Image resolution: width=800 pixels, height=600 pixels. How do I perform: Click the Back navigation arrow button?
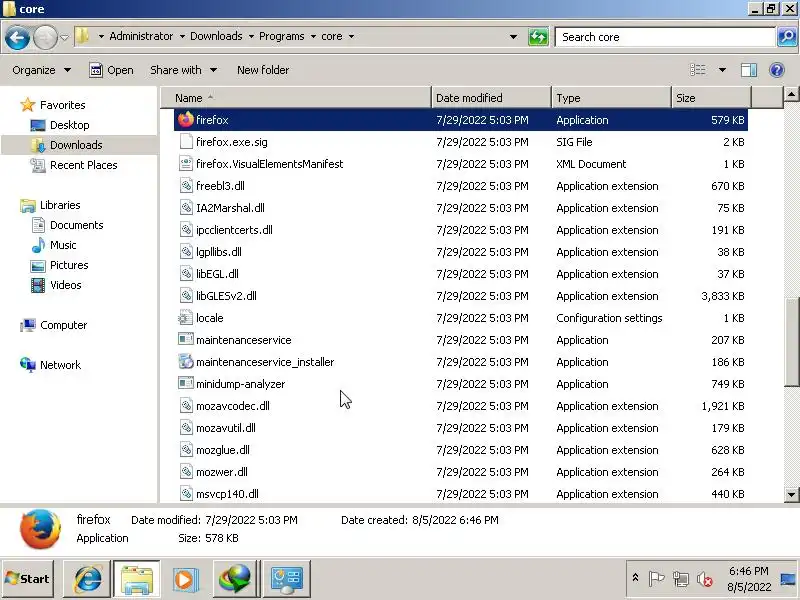click(x=17, y=37)
